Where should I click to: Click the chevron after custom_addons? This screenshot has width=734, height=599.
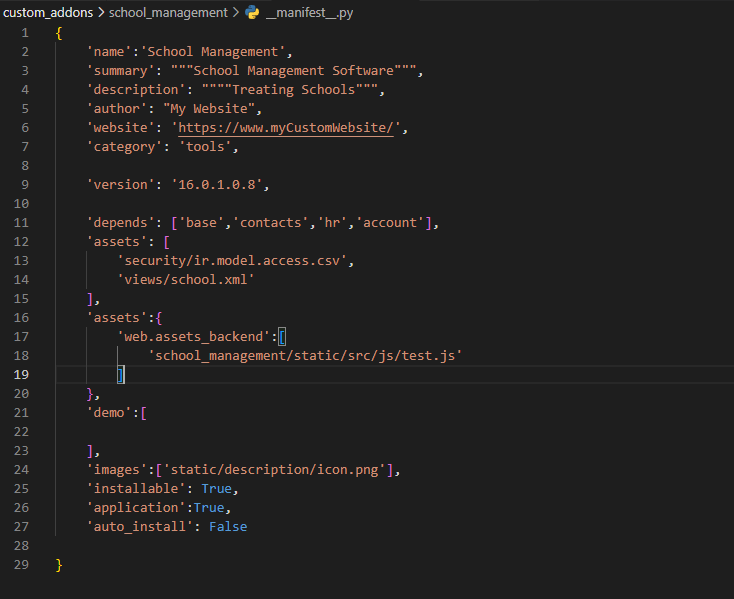[x=101, y=13]
